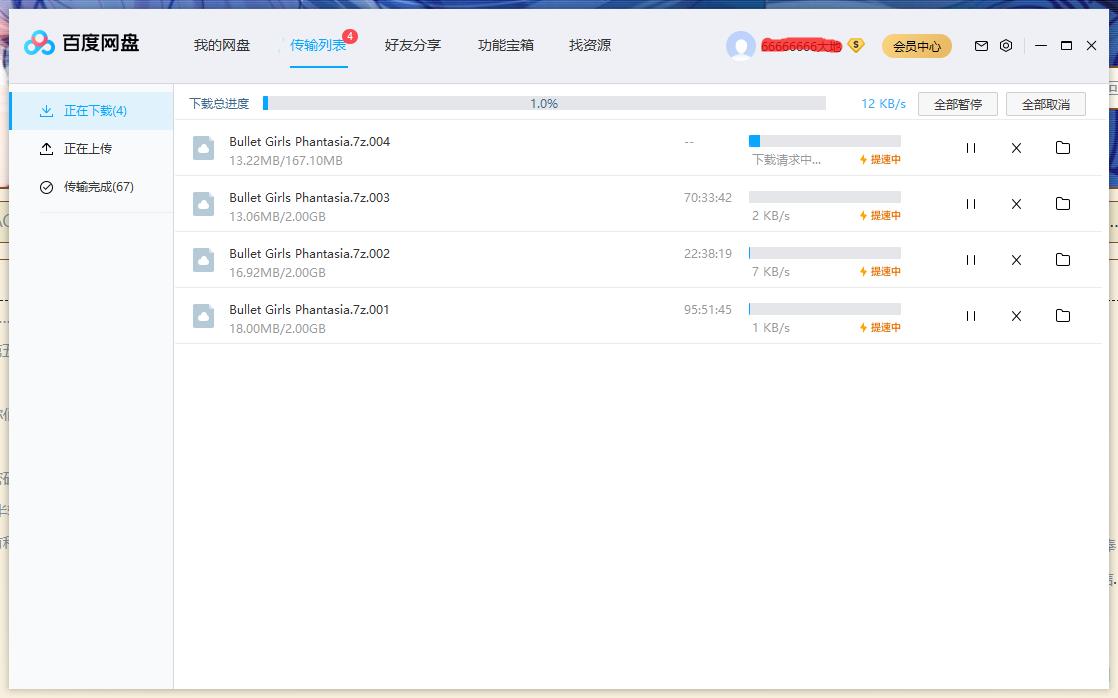Select 传输列表 tab
This screenshot has height=698, width=1118.
(x=318, y=46)
